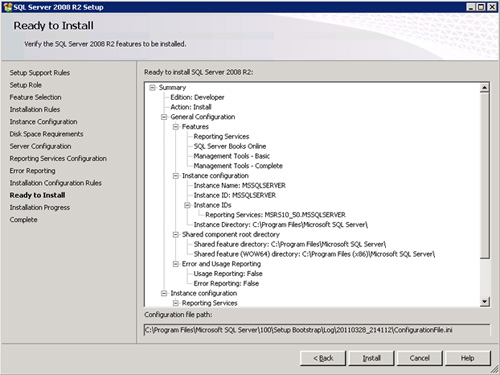Viewport: 500px width, 375px height.
Task: Select 'Error Reporting: False' row
Action: pos(226,284)
